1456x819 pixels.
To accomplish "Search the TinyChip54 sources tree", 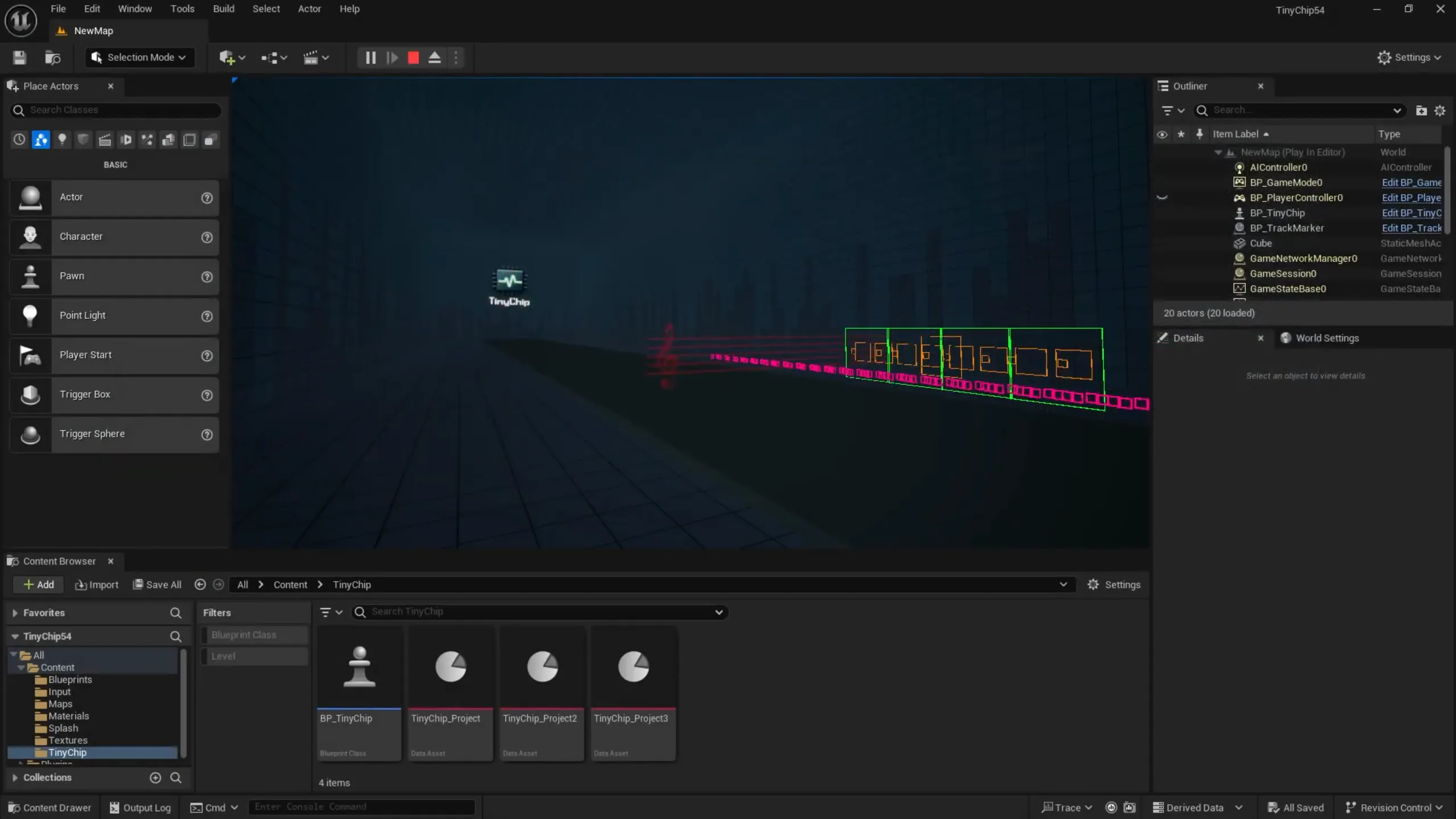I will (x=176, y=636).
